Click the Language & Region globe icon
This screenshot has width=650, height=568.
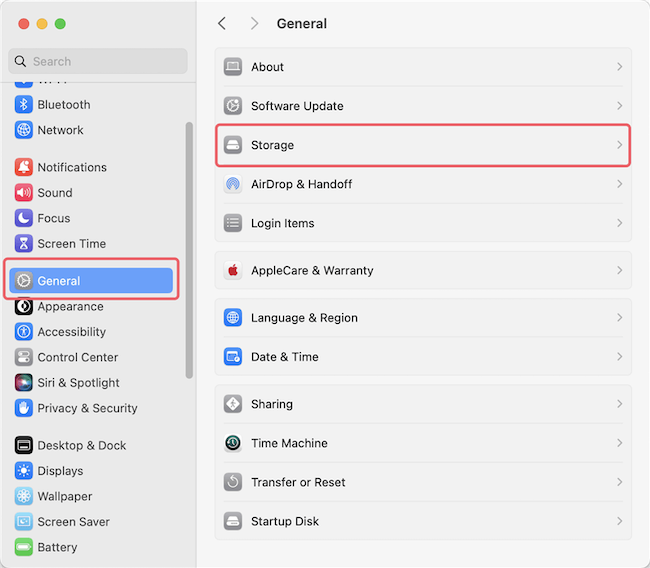[233, 318]
